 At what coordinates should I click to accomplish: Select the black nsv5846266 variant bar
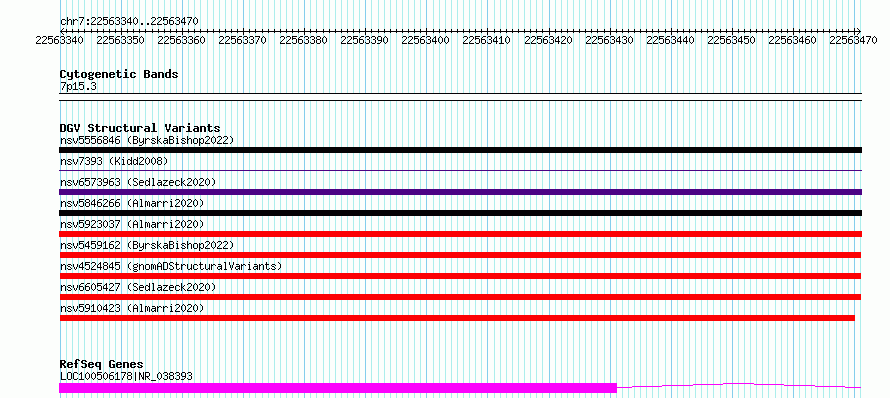pos(460,213)
